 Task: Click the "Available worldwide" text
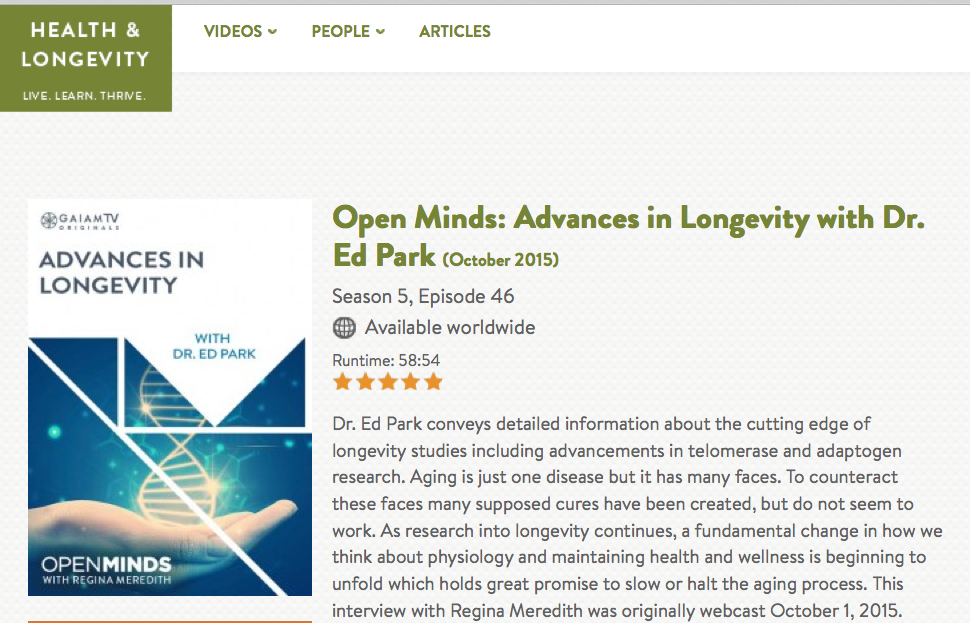(x=450, y=327)
